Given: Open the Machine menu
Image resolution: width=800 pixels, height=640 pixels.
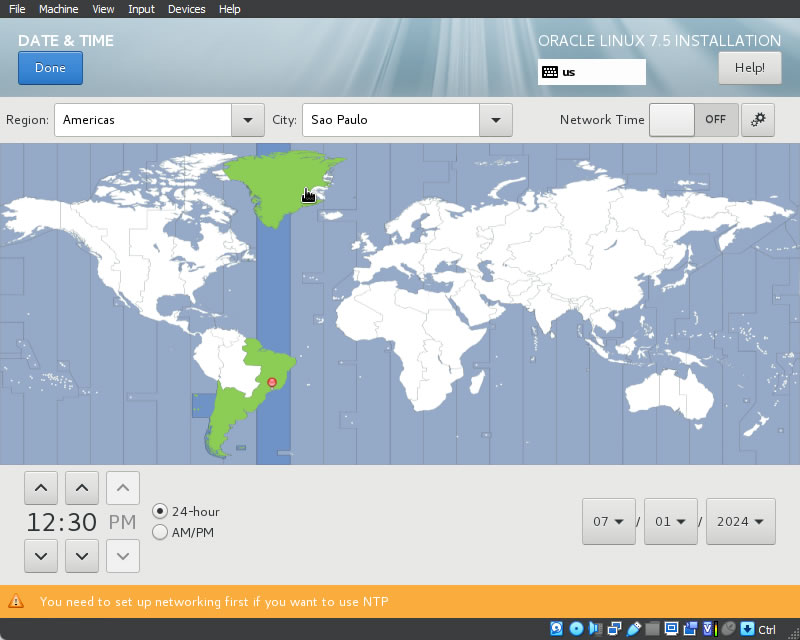Looking at the screenshot, I should coord(59,9).
